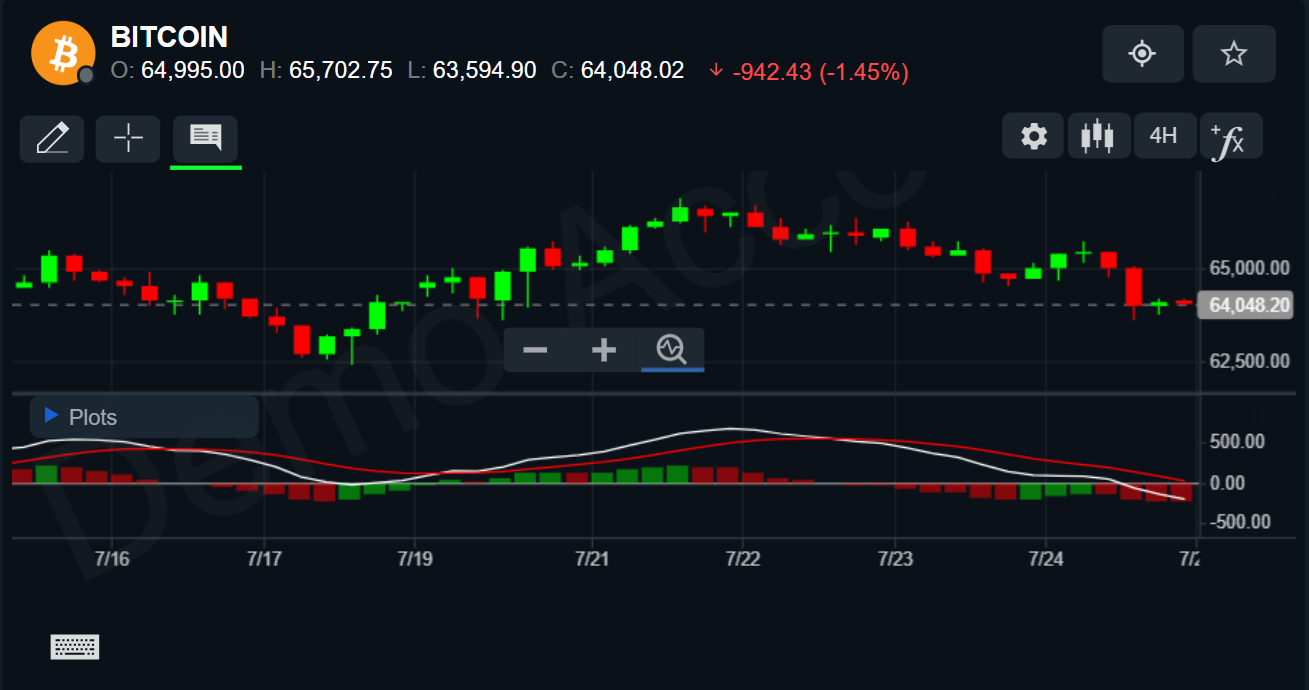Screen dimensions: 1309x690
Task: Add Bitcoin to favorites star
Action: tap(1234, 54)
